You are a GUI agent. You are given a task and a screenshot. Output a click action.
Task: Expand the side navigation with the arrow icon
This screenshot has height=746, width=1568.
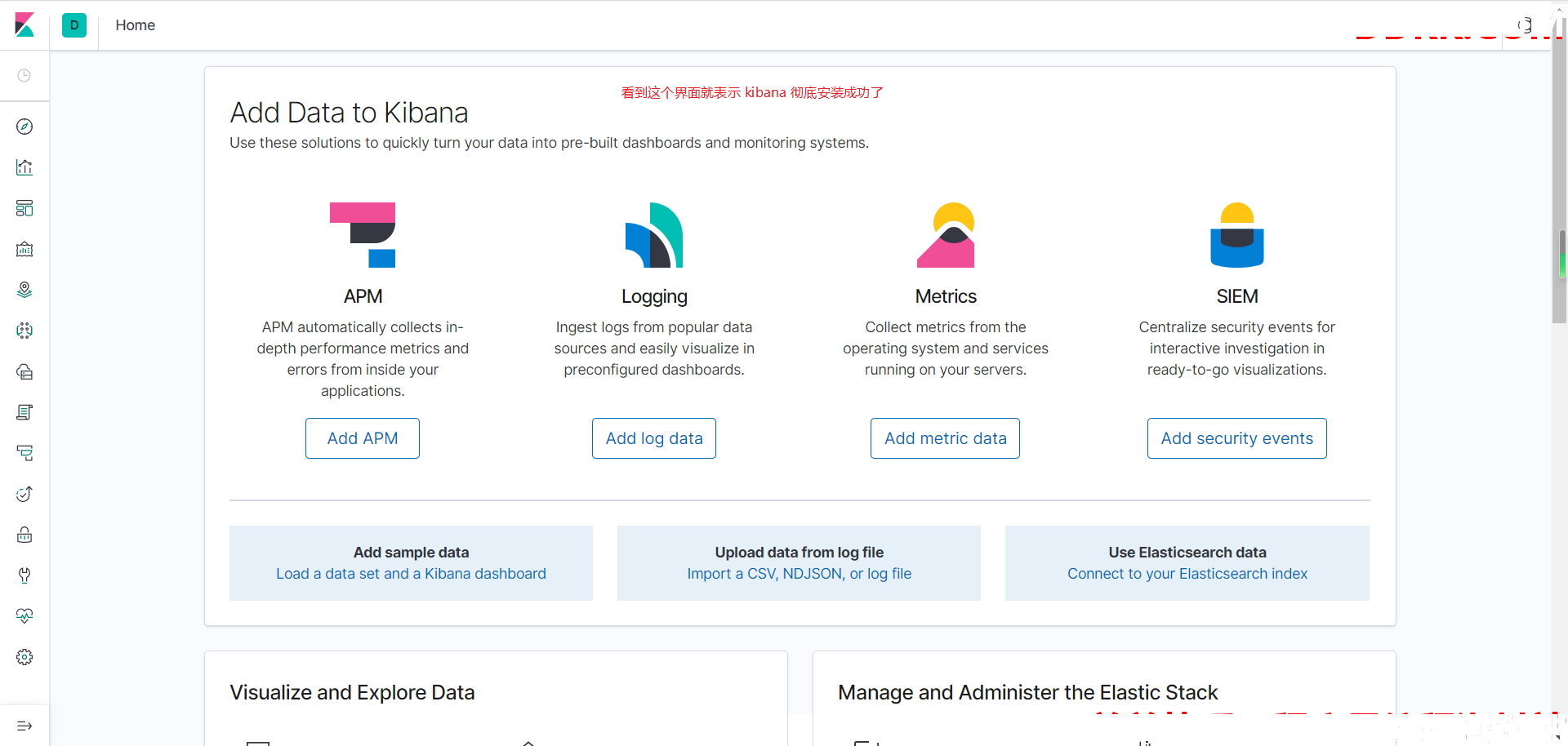[24, 726]
